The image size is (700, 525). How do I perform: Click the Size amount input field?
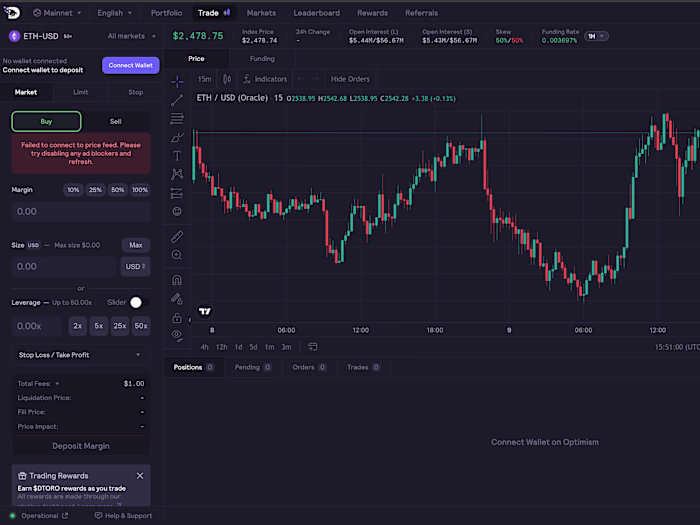coord(64,267)
